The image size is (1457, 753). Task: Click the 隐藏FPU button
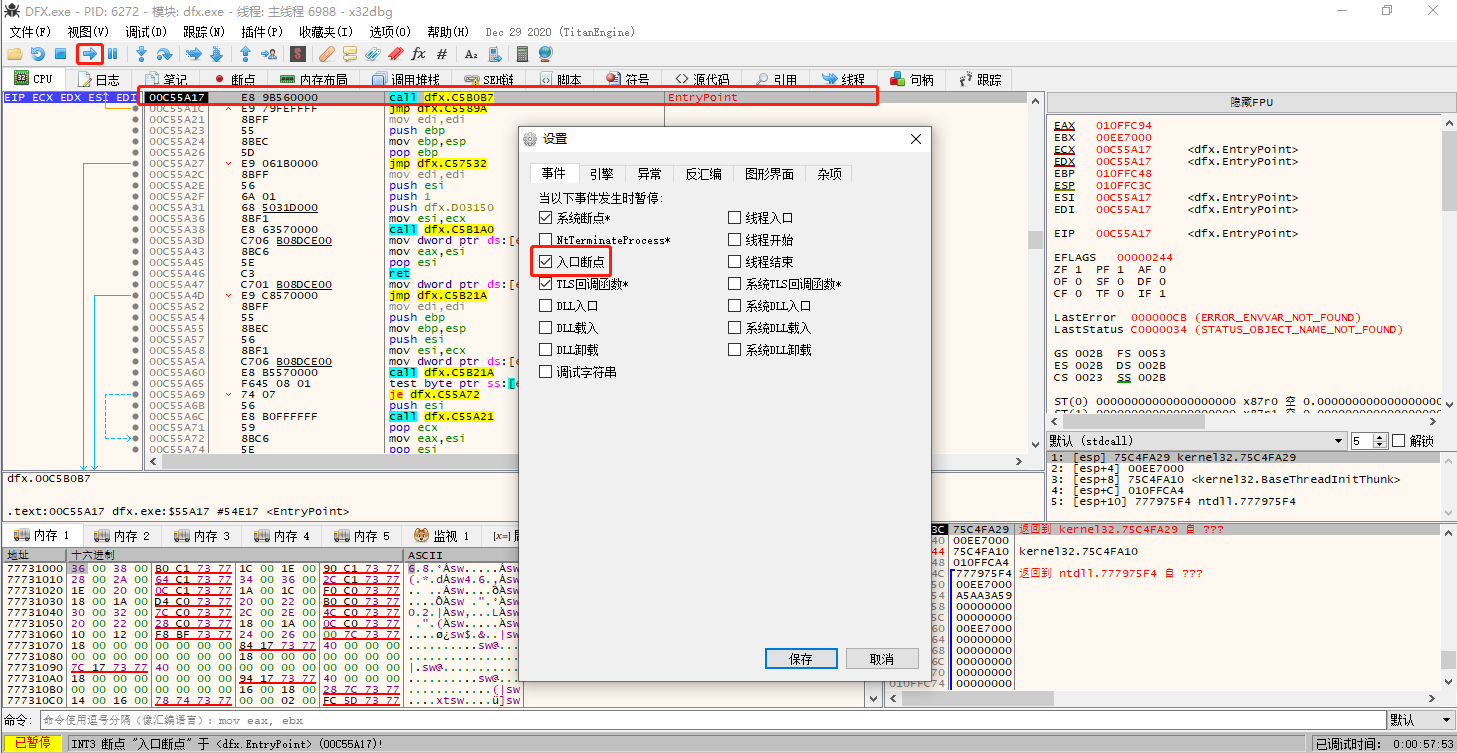coord(1251,102)
